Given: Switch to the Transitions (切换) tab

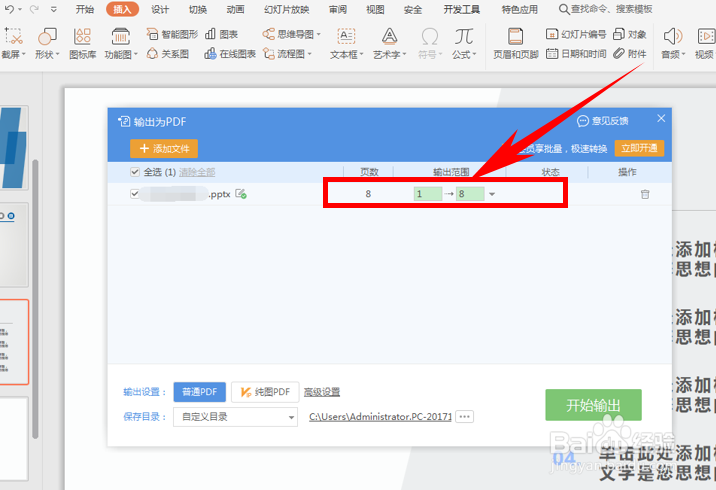Looking at the screenshot, I should [x=198, y=9].
